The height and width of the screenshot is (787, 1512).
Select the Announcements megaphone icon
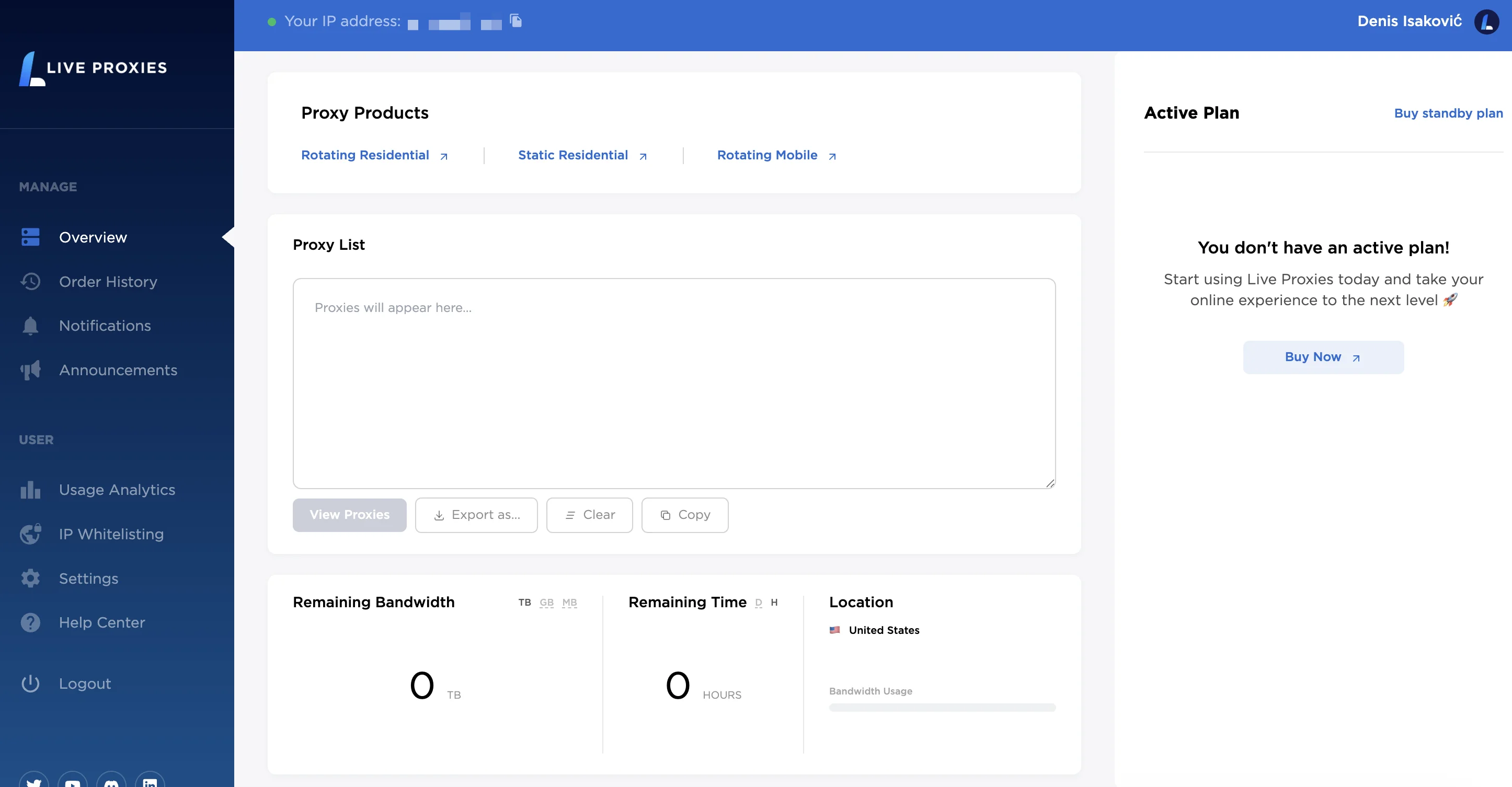click(x=30, y=370)
